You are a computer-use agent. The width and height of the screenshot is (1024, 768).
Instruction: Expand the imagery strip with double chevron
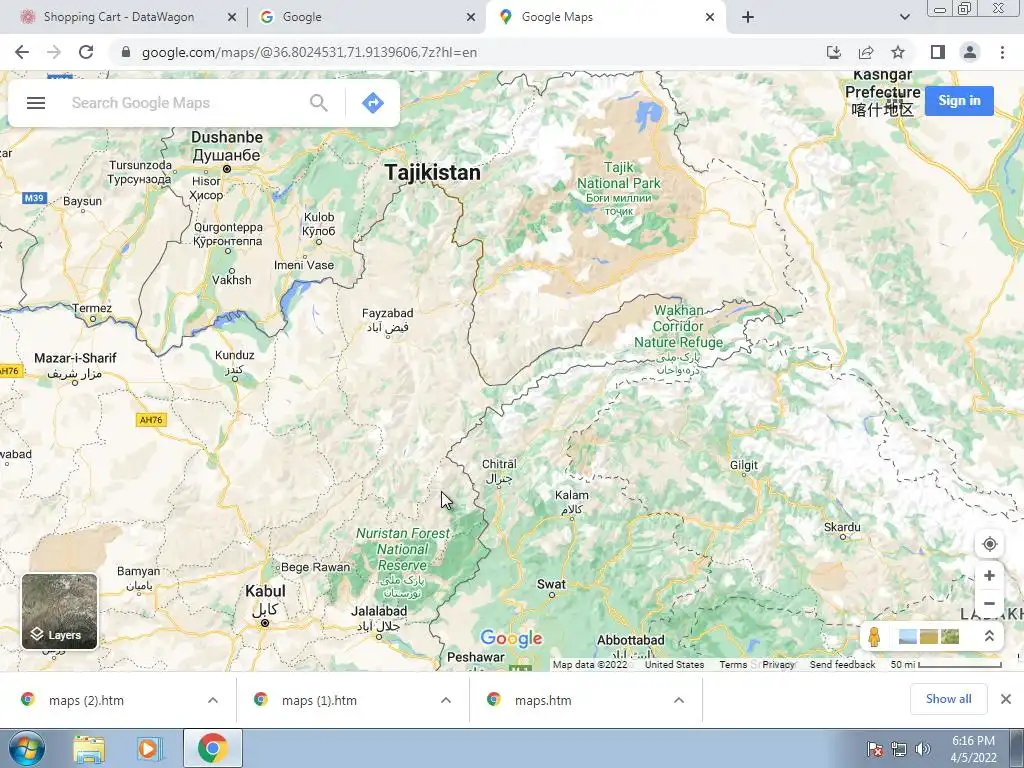click(989, 636)
